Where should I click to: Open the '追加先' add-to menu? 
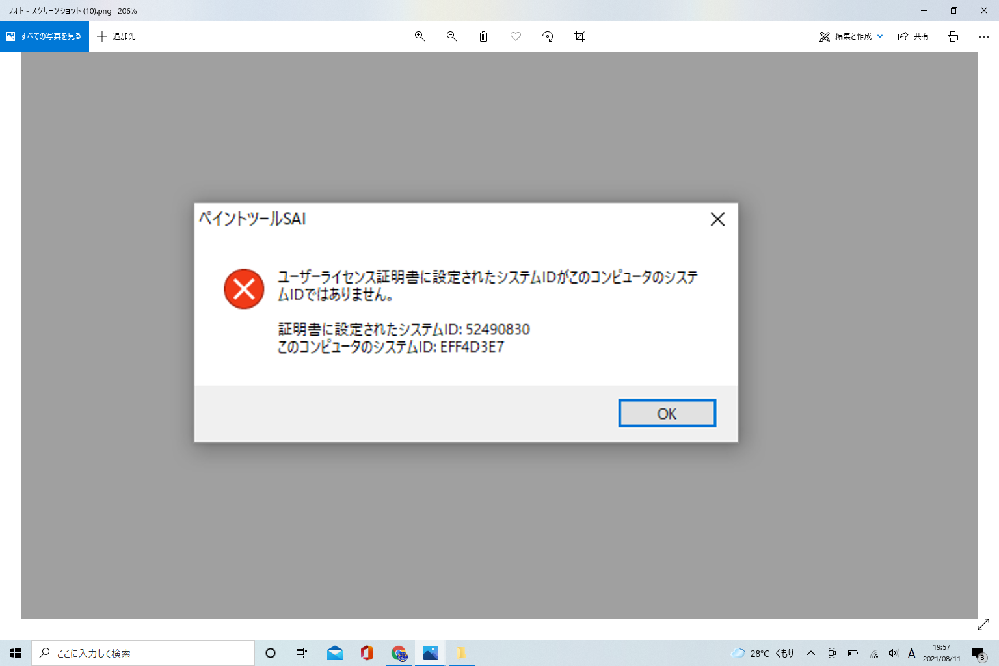click(x=116, y=36)
